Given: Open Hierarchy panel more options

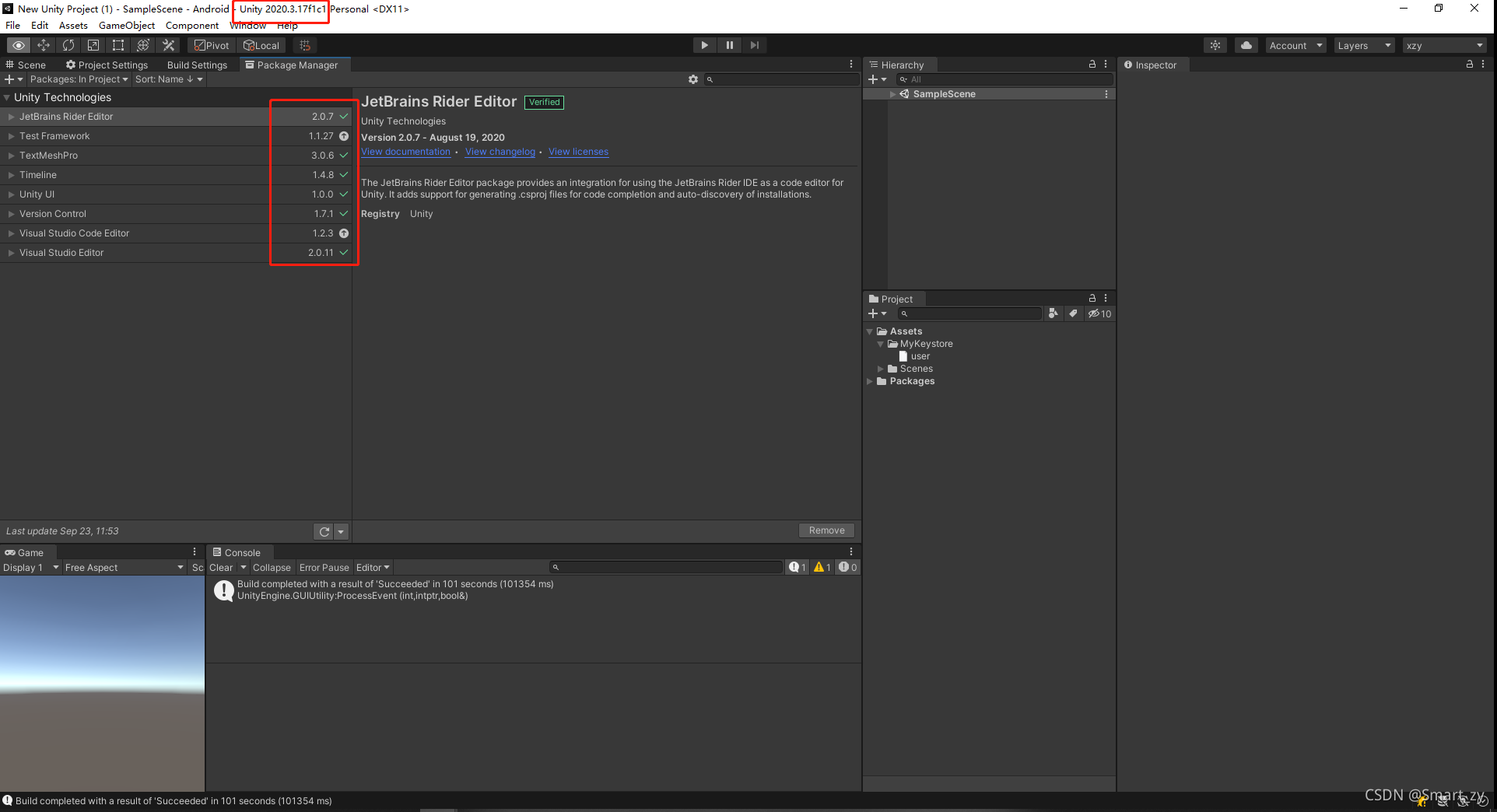Looking at the screenshot, I should click(1106, 65).
